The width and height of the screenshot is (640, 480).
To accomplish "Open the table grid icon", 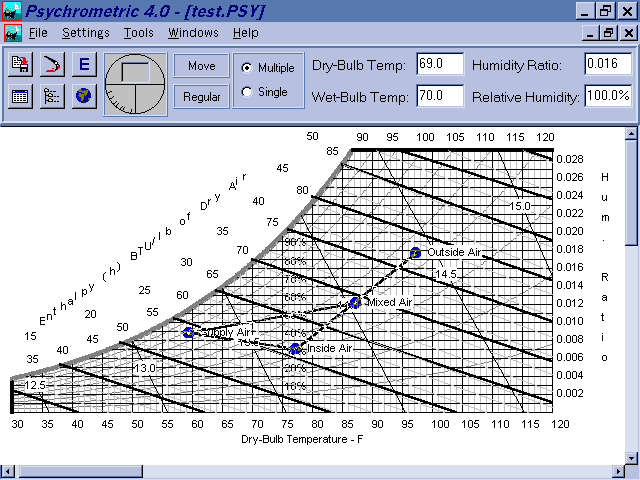I will pyautogui.click(x=20, y=96).
